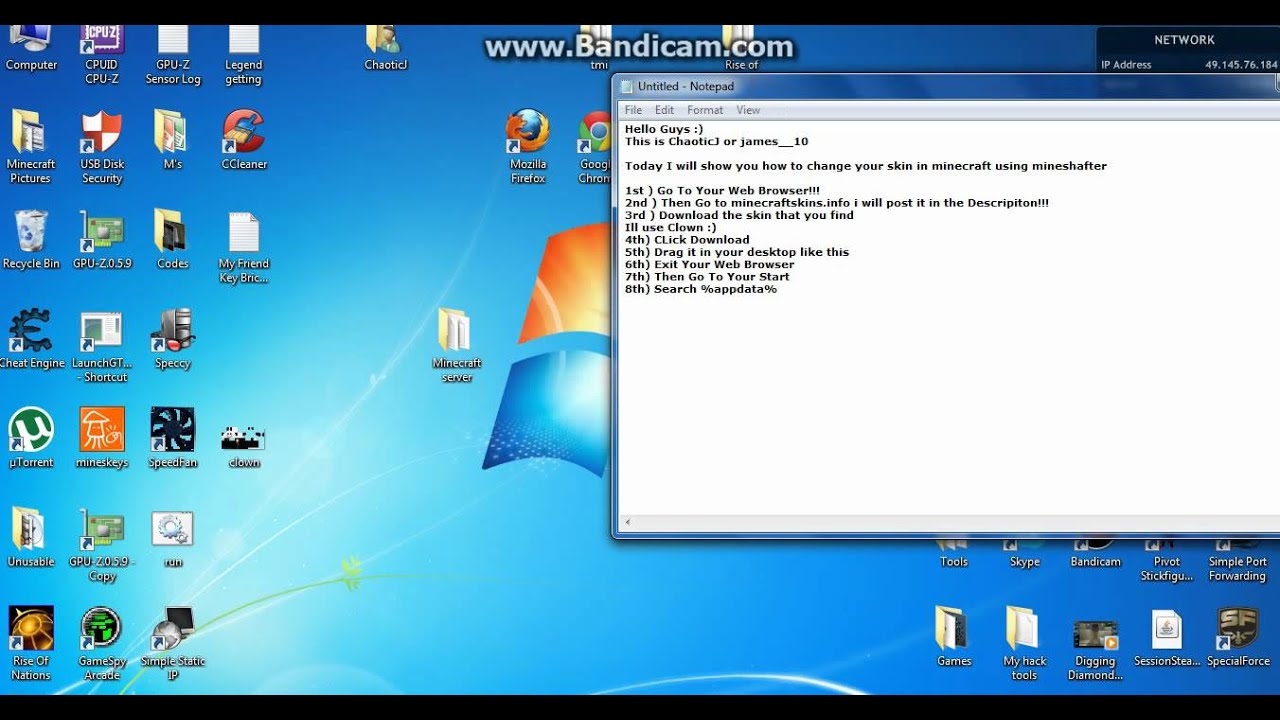The image size is (1280, 720).
Task: Launch Mozilla Firefox
Action: coord(528,147)
